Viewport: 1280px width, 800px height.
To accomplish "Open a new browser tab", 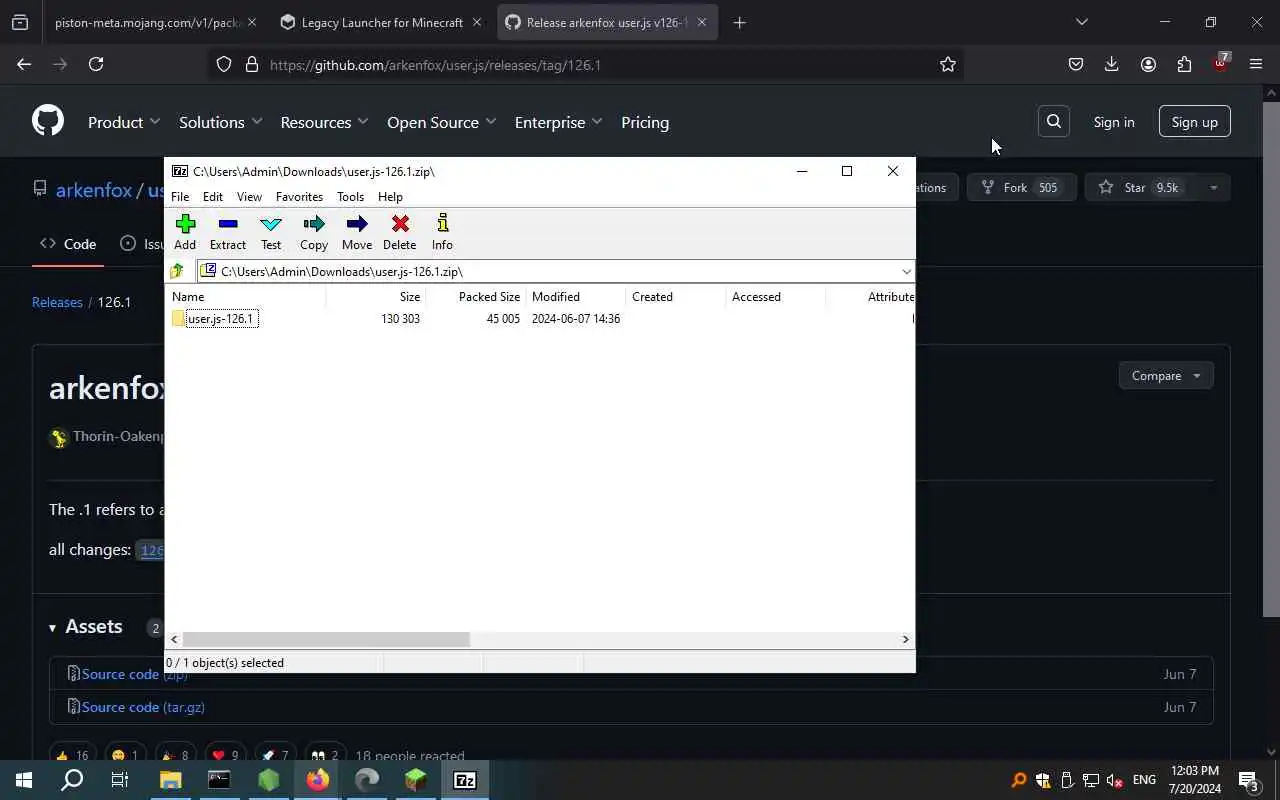I will click(740, 22).
